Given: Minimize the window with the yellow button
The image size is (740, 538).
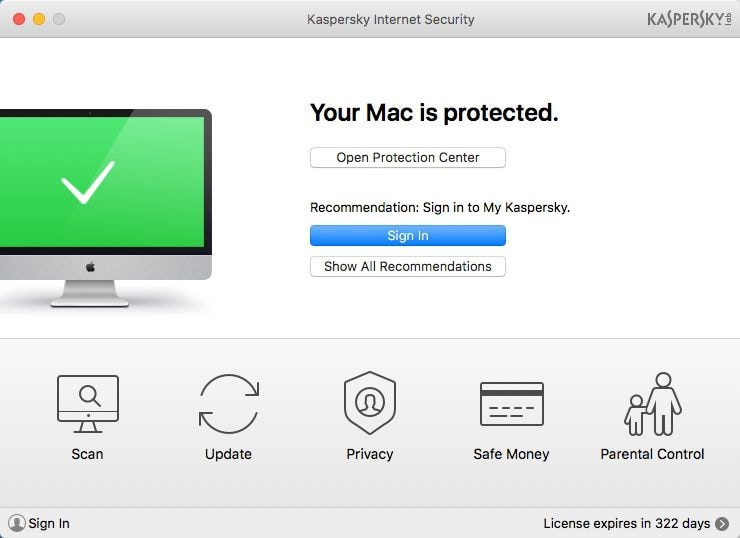Looking at the screenshot, I should [x=39, y=19].
